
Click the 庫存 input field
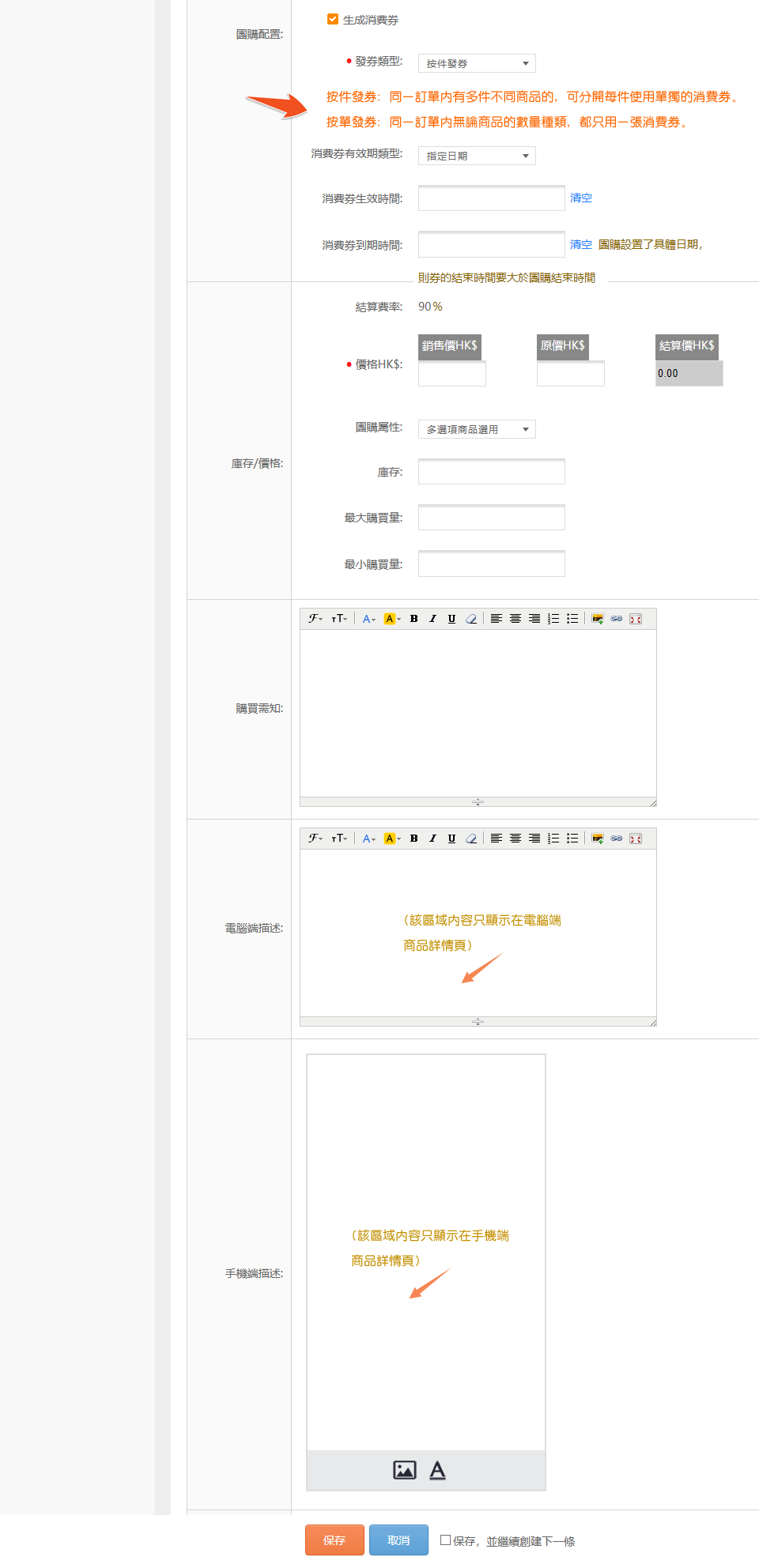(491, 472)
